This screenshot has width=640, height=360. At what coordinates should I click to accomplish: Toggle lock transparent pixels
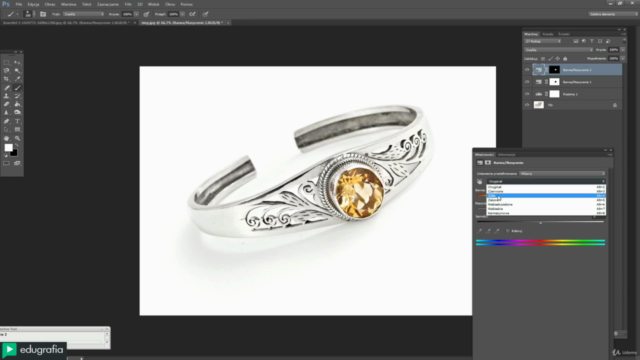[x=543, y=59]
